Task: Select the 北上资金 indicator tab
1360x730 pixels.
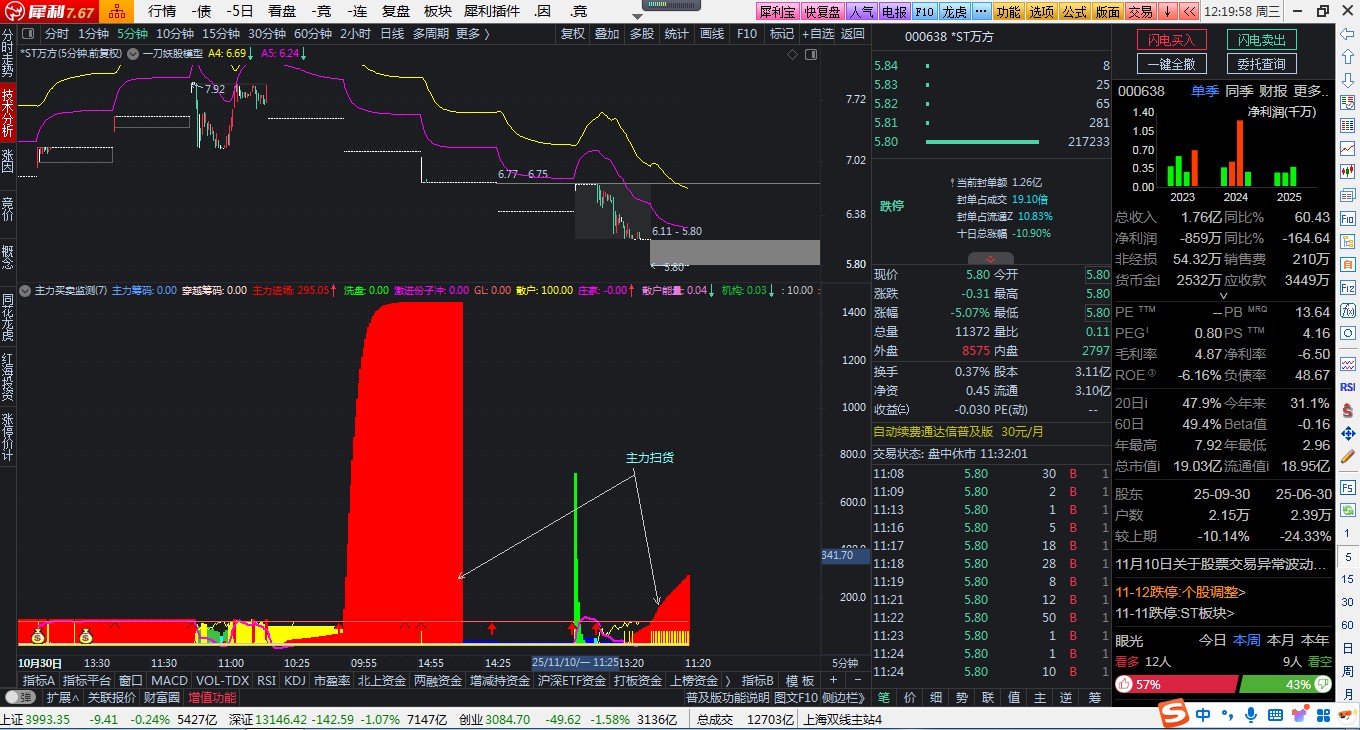Action: point(382,680)
